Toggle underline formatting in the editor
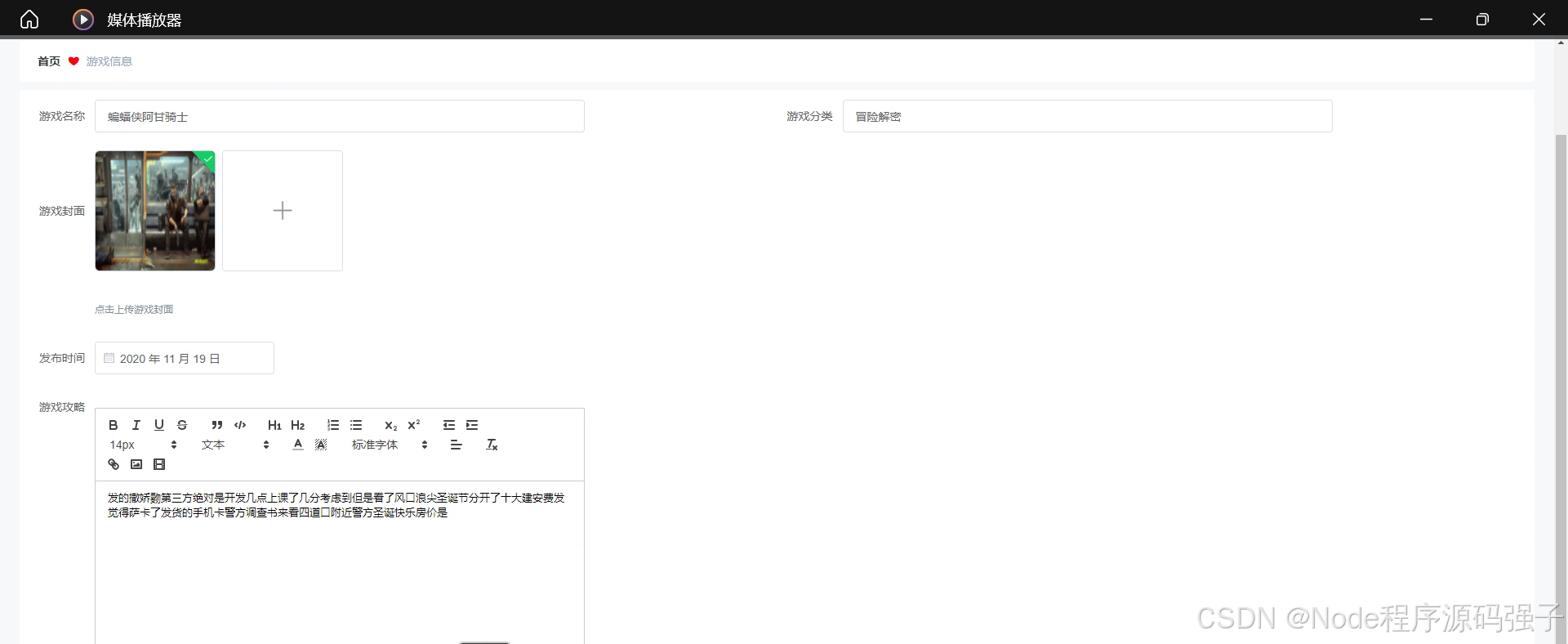This screenshot has width=1568, height=644. 159,425
